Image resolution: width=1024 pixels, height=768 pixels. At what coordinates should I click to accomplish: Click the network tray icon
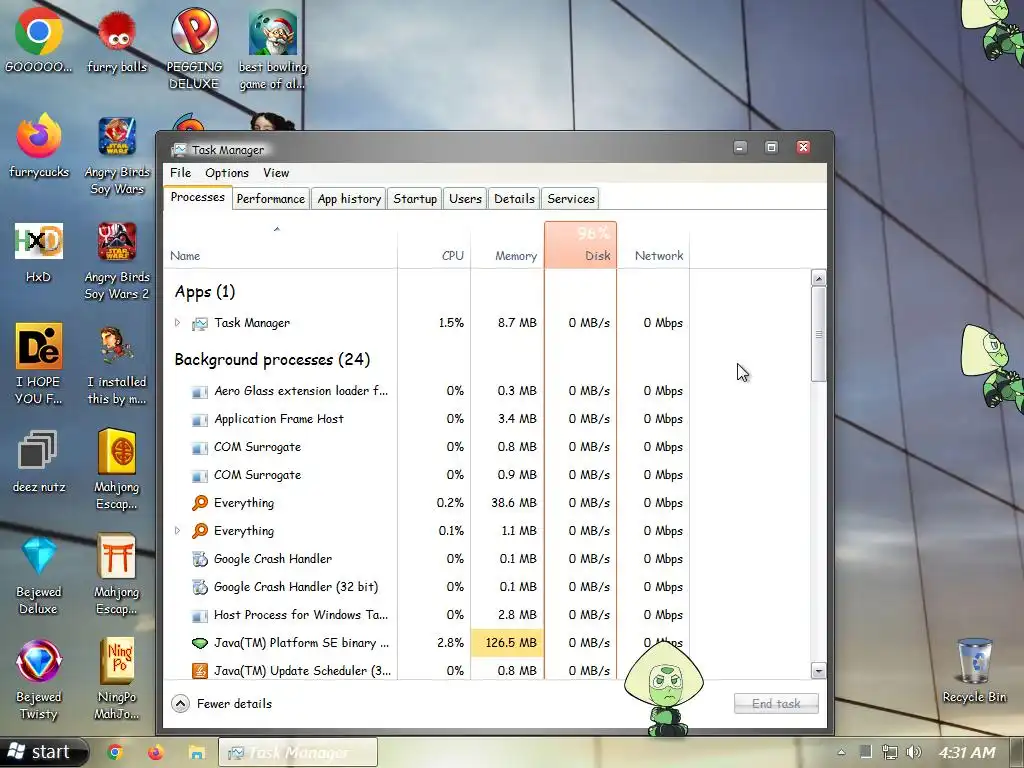889,752
